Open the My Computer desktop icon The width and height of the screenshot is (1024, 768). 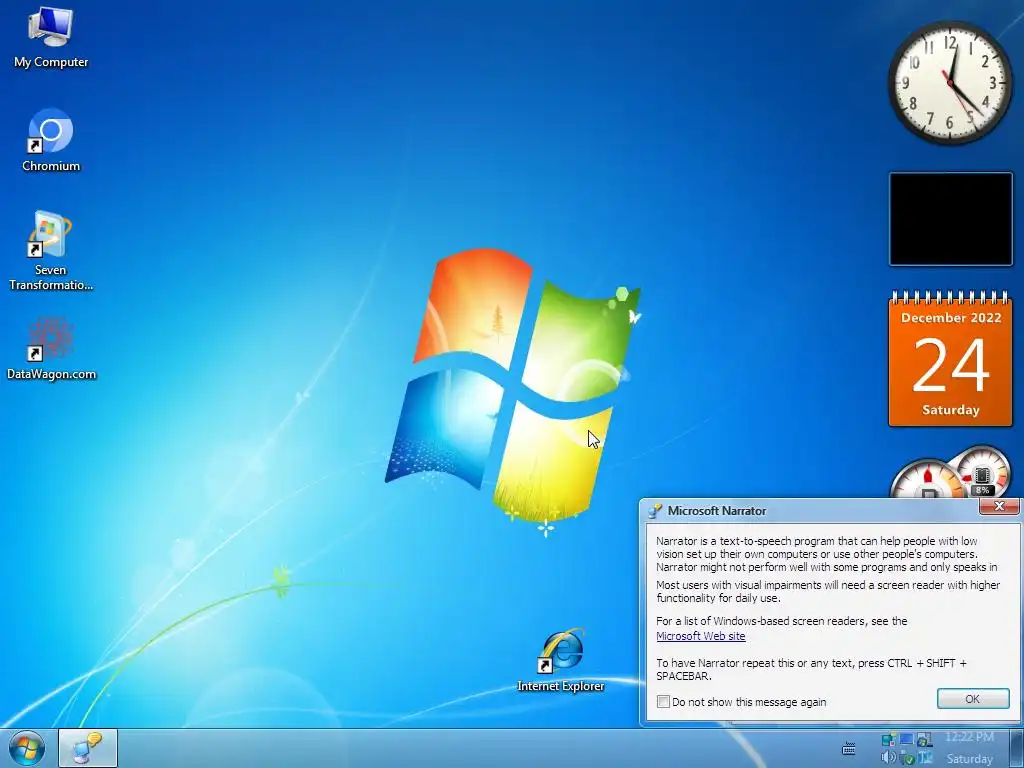pyautogui.click(x=50, y=38)
